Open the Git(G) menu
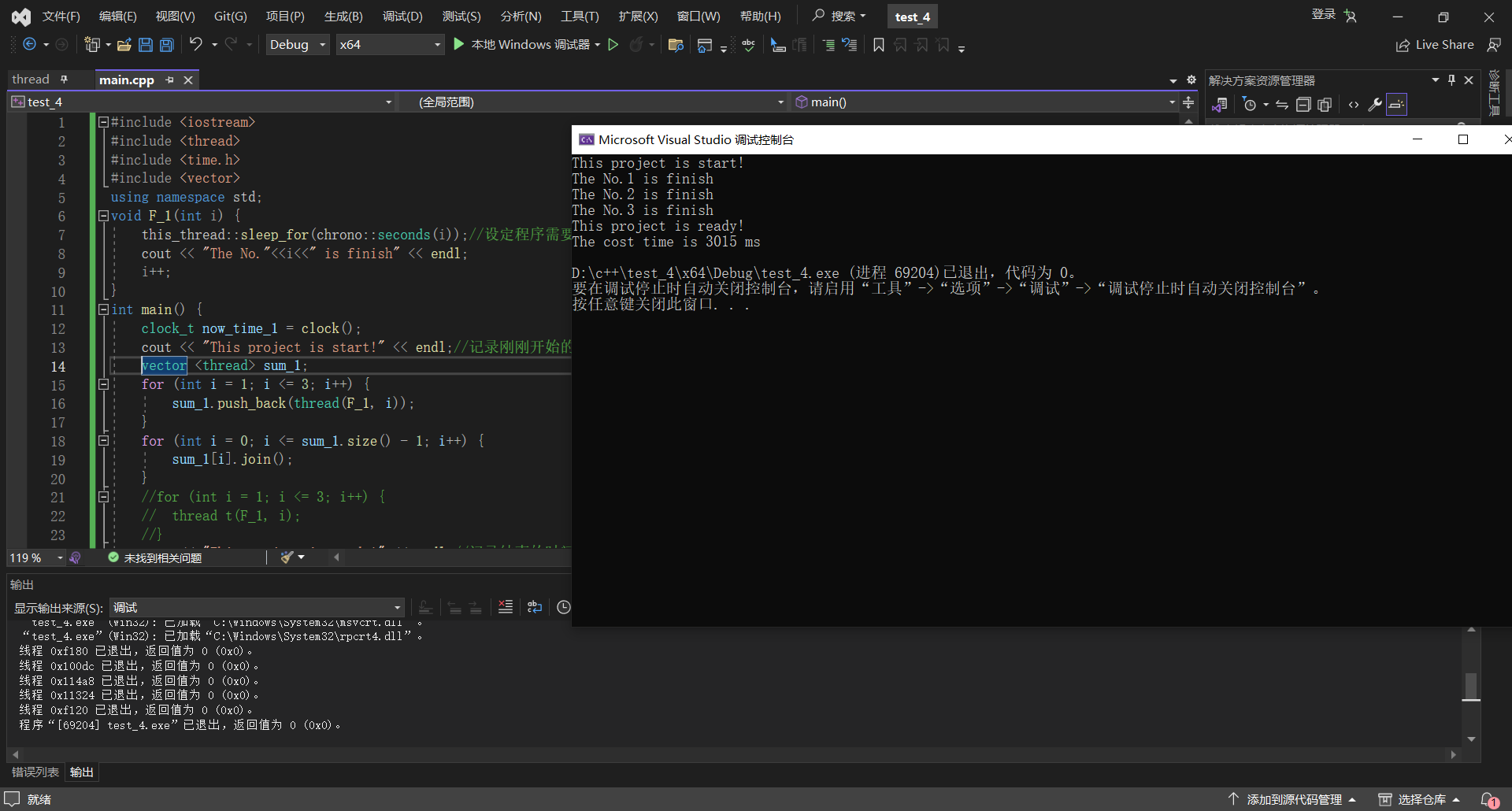The height and width of the screenshot is (811, 1512). [x=231, y=17]
